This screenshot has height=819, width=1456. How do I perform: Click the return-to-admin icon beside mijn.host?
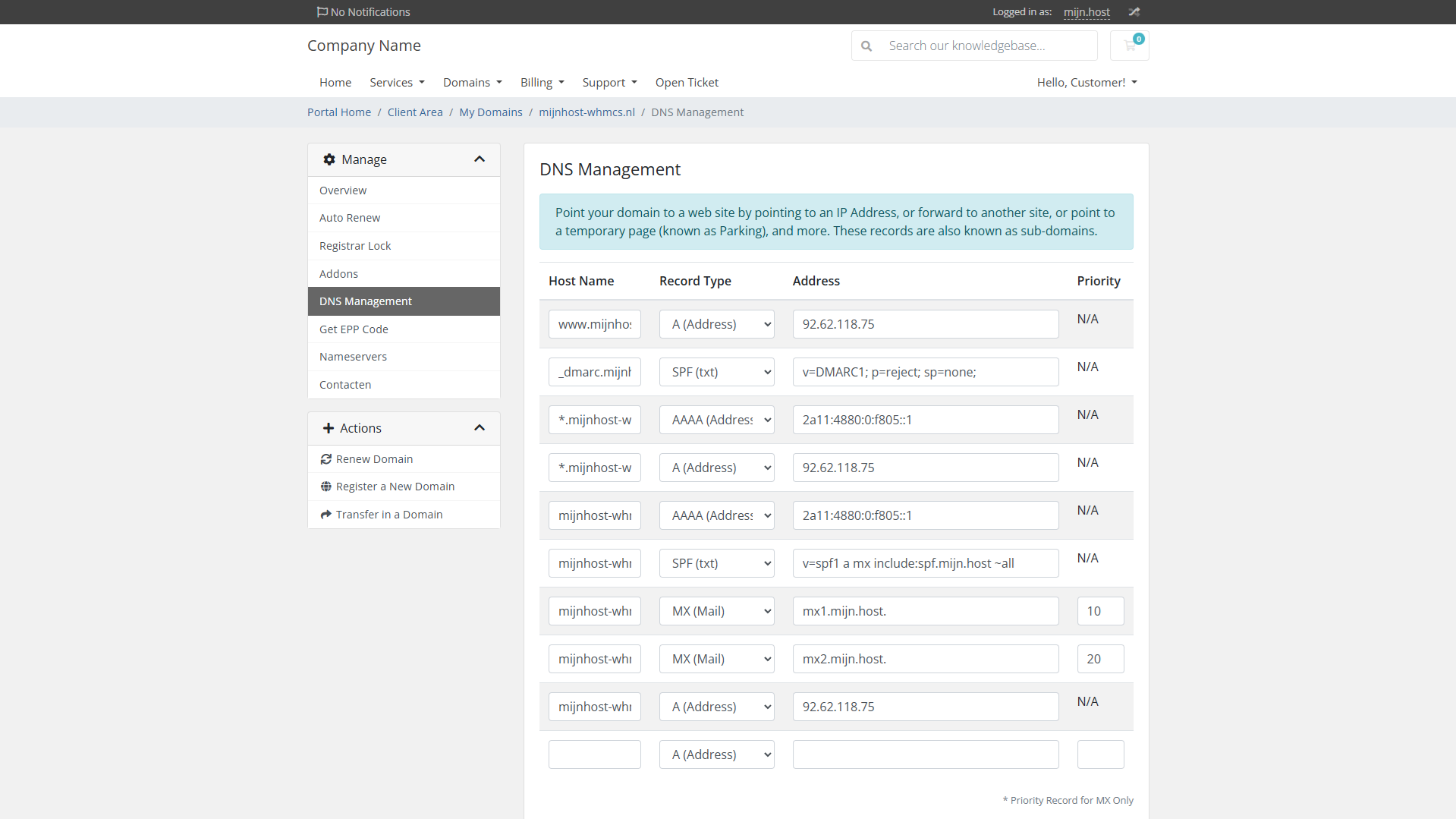1134,12
